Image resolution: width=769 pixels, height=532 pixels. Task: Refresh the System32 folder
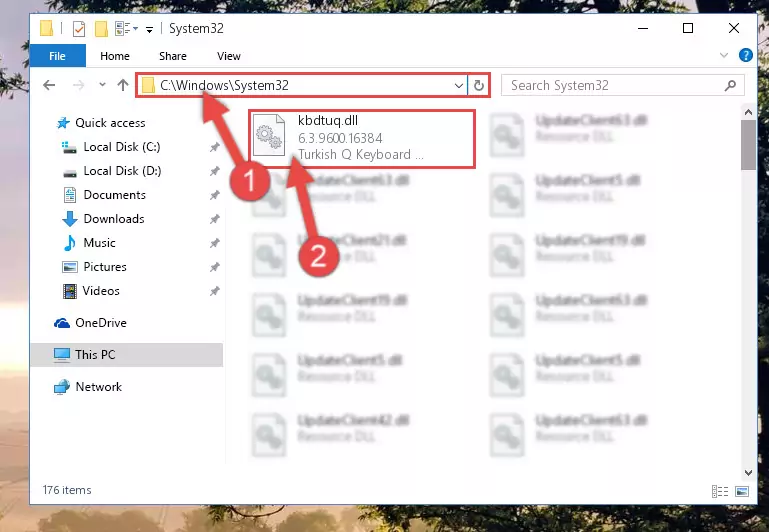(x=479, y=85)
